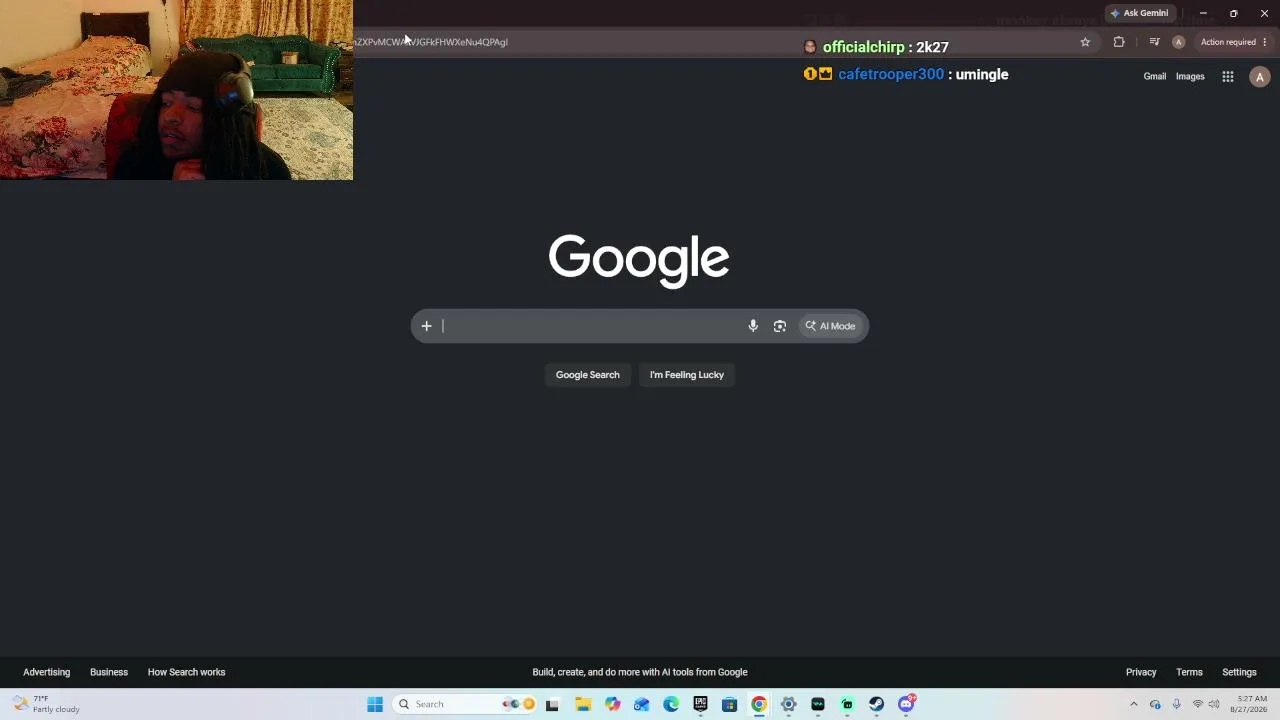
Task: Open the Business footer link
Action: tap(109, 672)
